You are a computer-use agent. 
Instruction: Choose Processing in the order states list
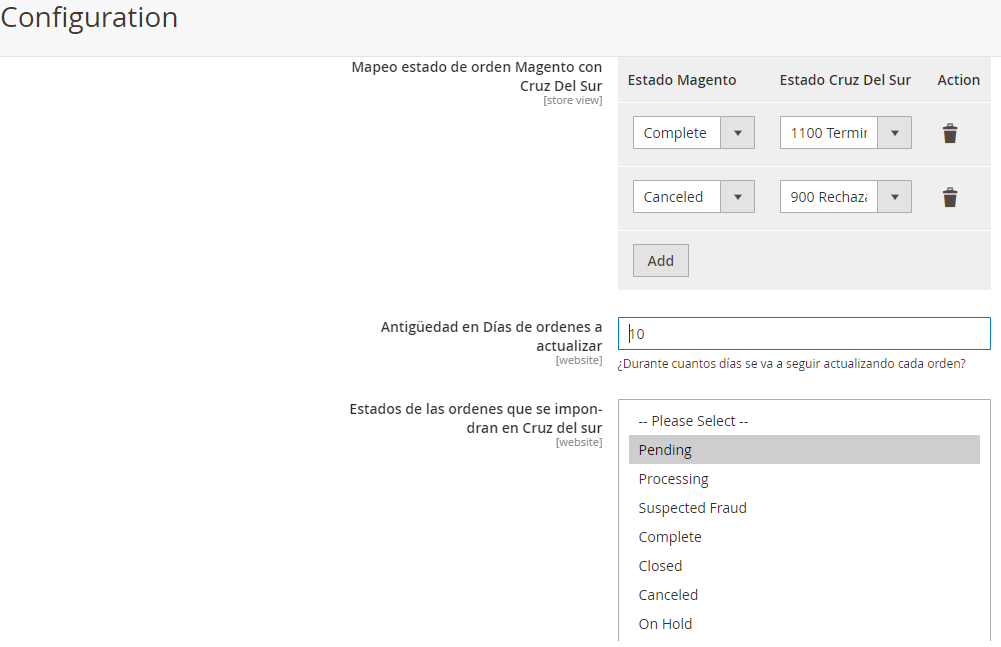(x=673, y=479)
